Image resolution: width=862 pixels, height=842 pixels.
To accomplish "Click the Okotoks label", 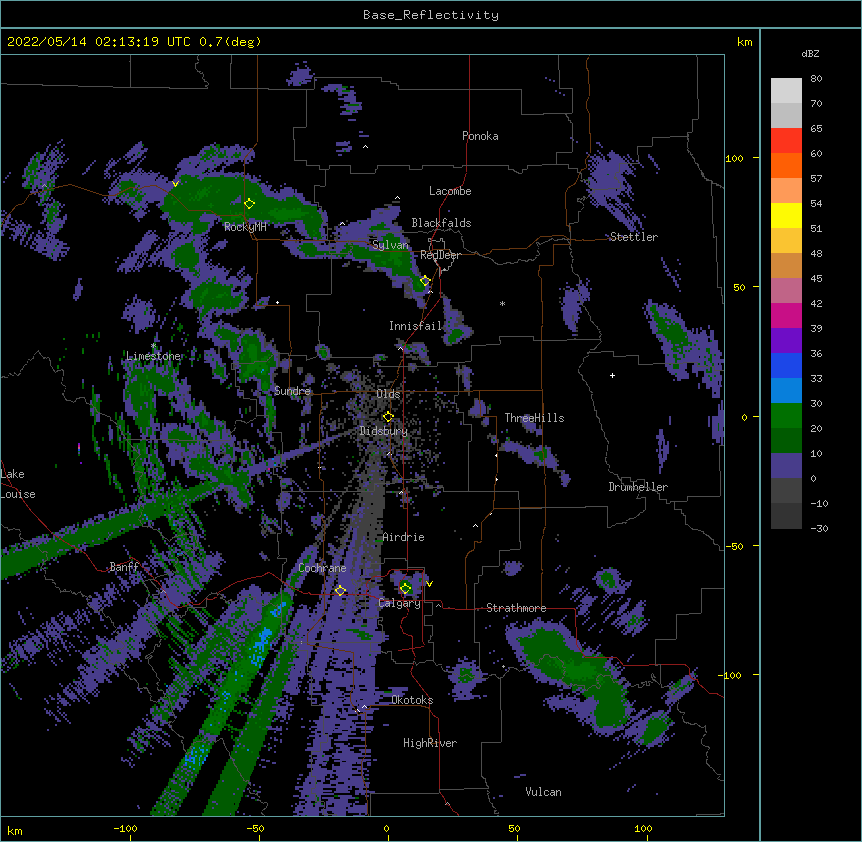I will (x=412, y=700).
